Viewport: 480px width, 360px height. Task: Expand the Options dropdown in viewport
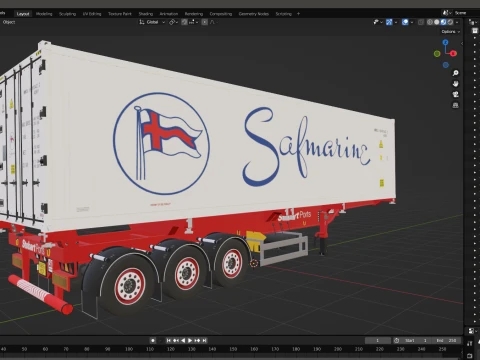coord(451,32)
